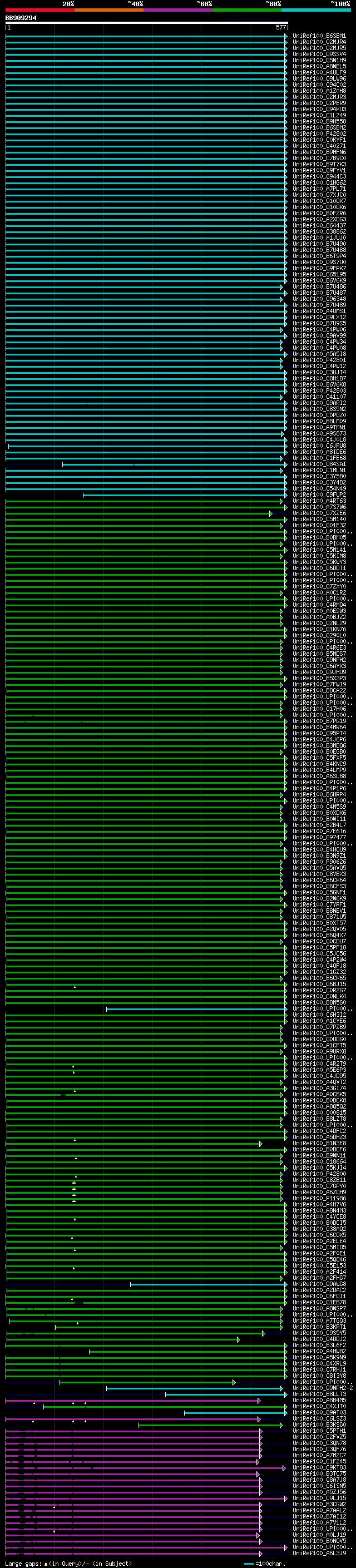Click query end position 577
Image resolution: width=356 pixels, height=1568 pixels.
[281, 27]
